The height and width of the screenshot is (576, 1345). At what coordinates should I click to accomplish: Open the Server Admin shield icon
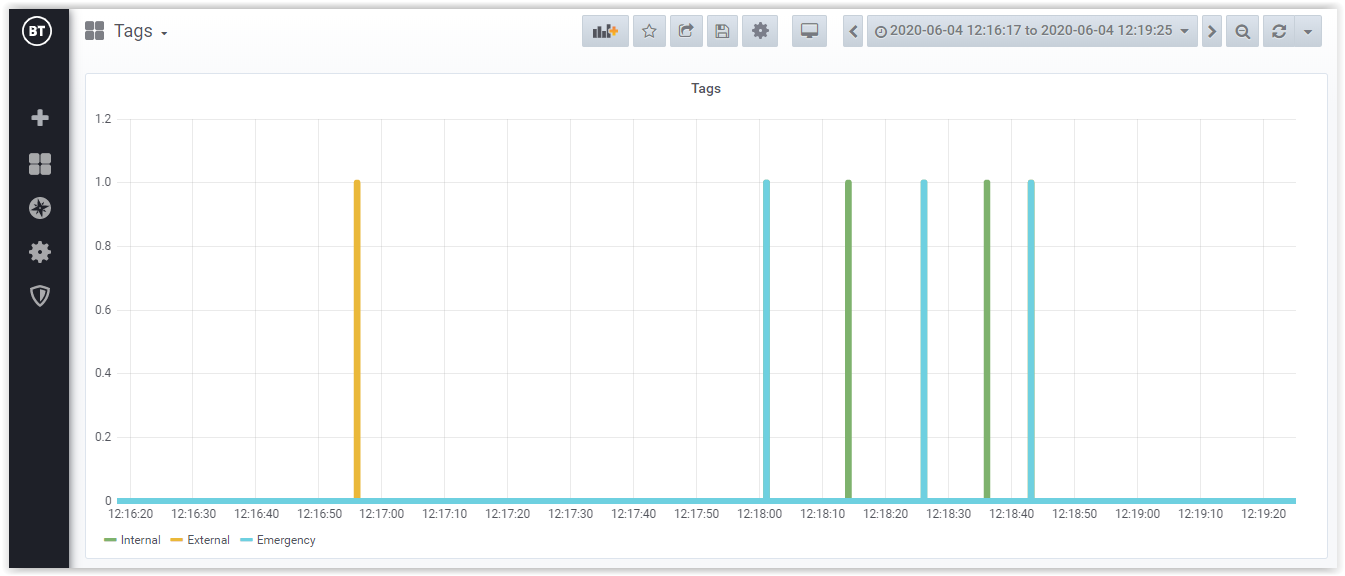[40, 296]
